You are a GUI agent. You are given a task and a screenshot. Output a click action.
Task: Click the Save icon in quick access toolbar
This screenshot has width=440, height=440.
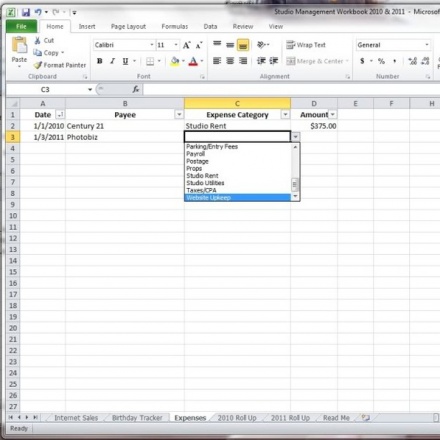point(26,12)
